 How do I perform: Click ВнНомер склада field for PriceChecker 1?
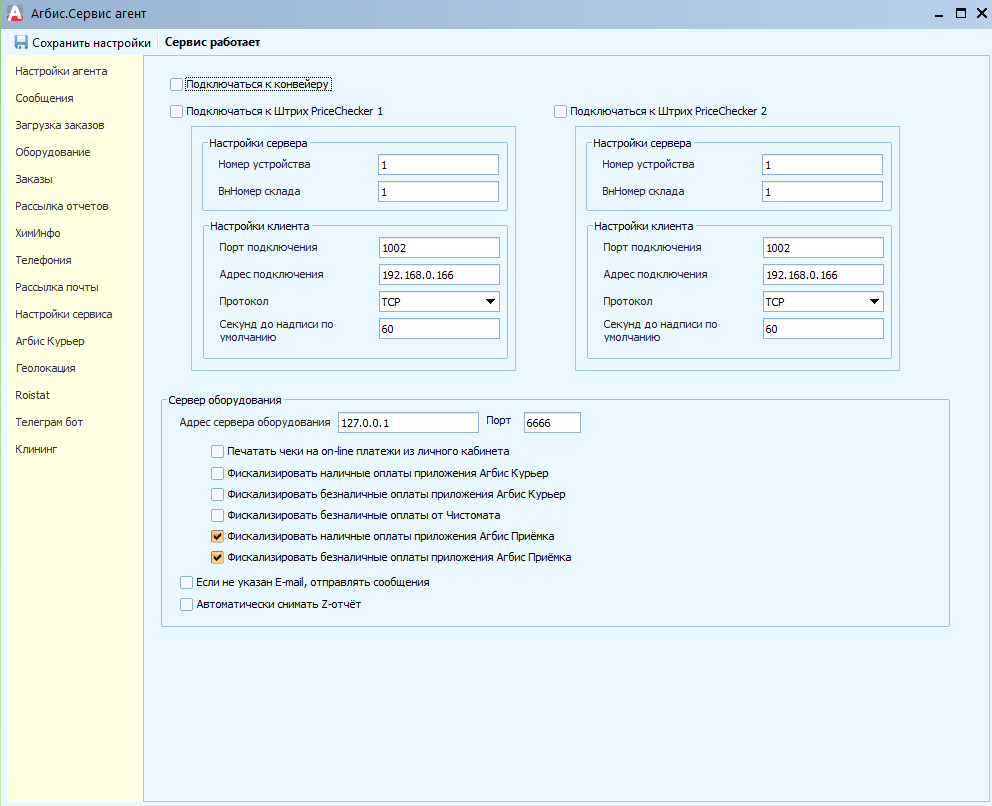pyautogui.click(x=438, y=192)
